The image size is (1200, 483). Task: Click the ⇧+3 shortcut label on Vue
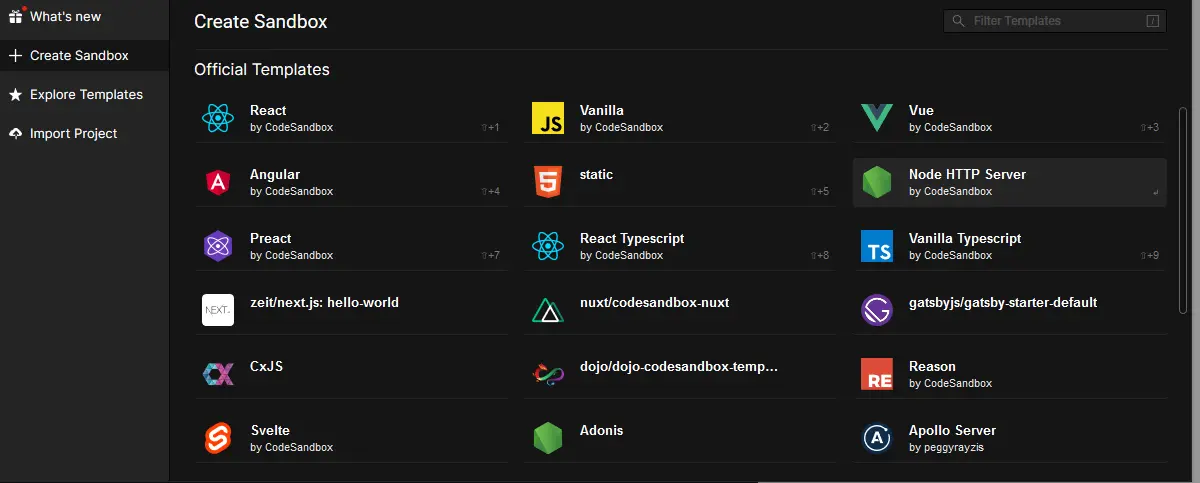click(1150, 128)
